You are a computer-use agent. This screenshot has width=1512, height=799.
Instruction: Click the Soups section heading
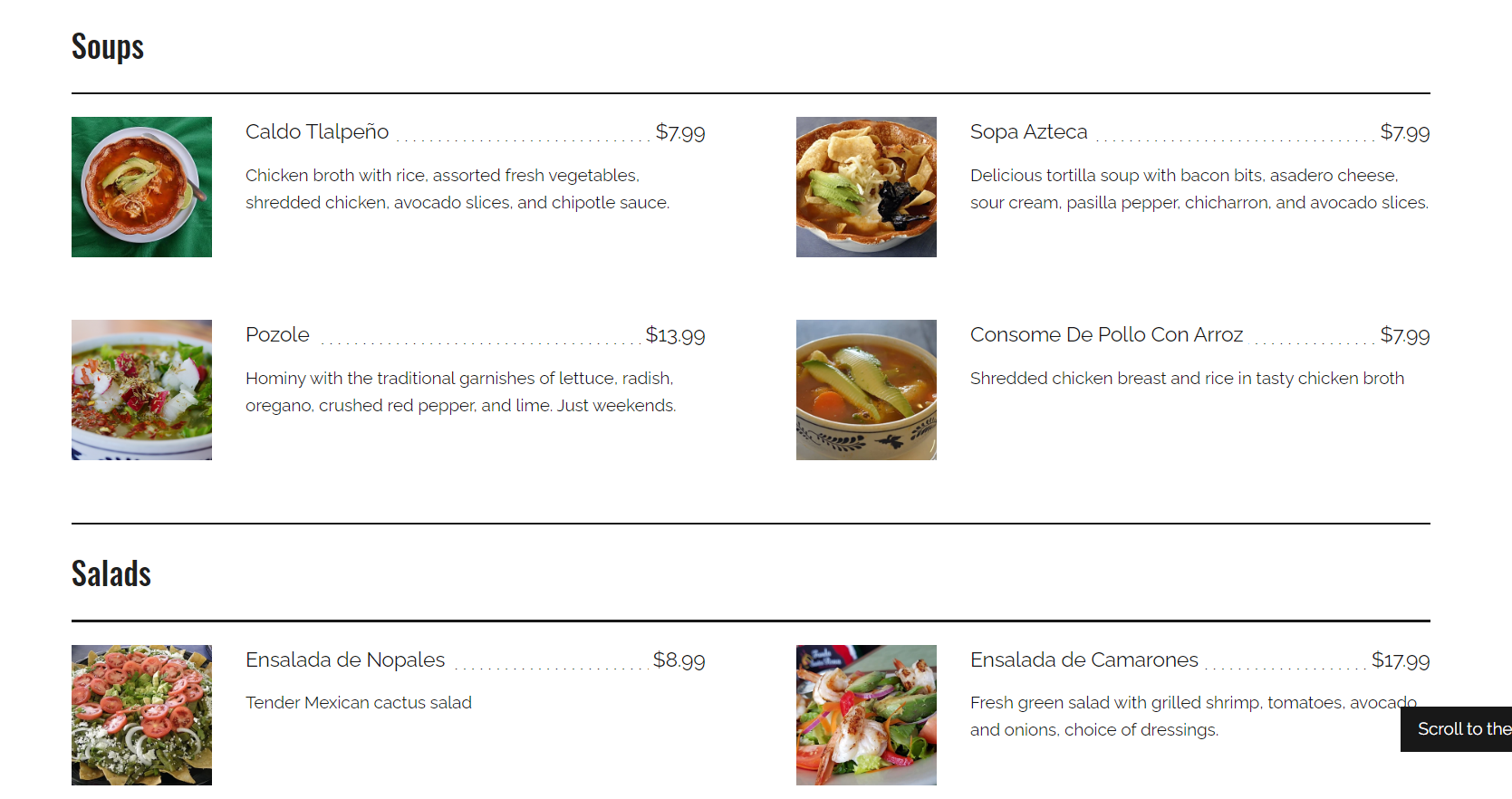[x=108, y=47]
